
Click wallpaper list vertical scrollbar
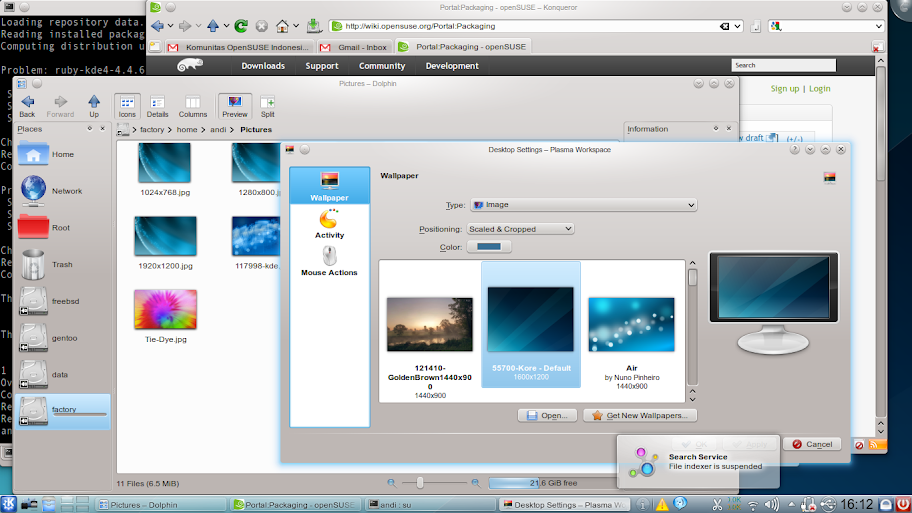point(692,332)
